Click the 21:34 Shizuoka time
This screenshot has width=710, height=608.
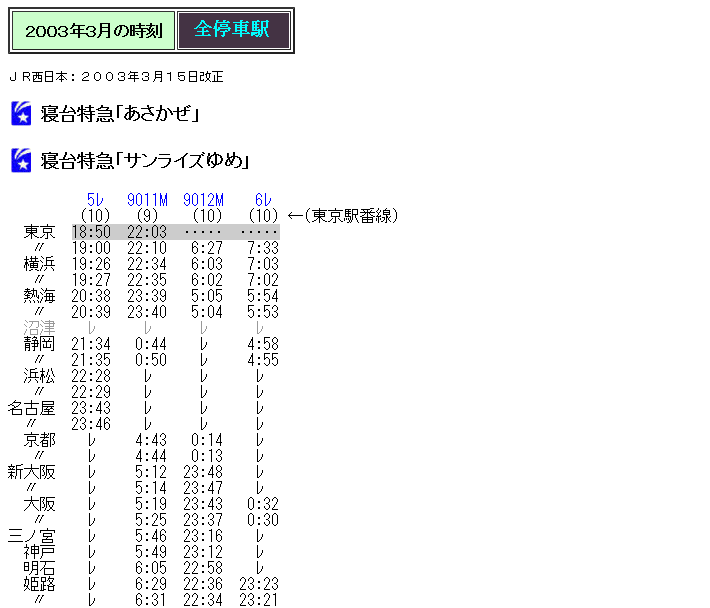tap(91, 344)
